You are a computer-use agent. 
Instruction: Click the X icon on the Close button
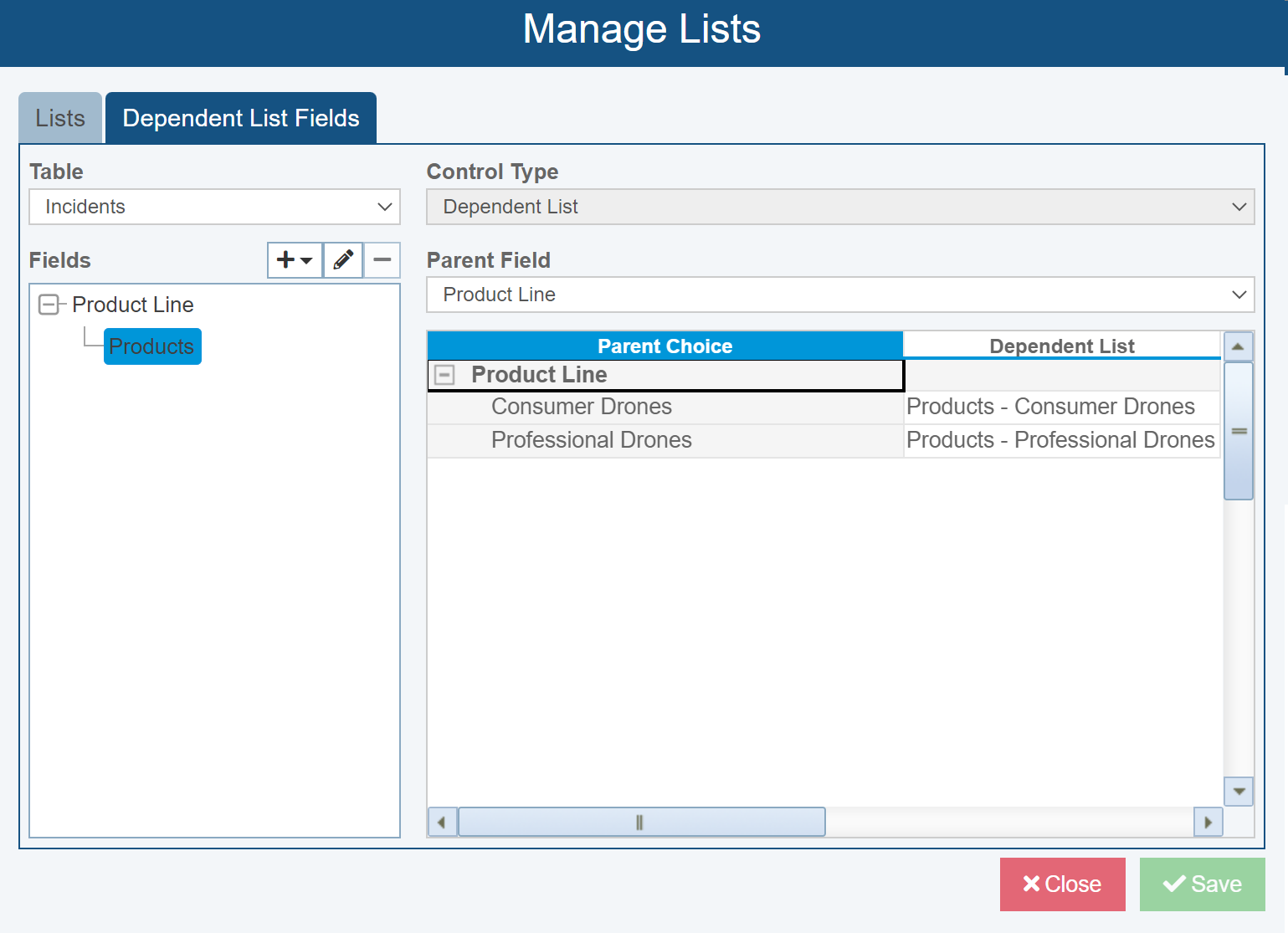coord(1031,884)
